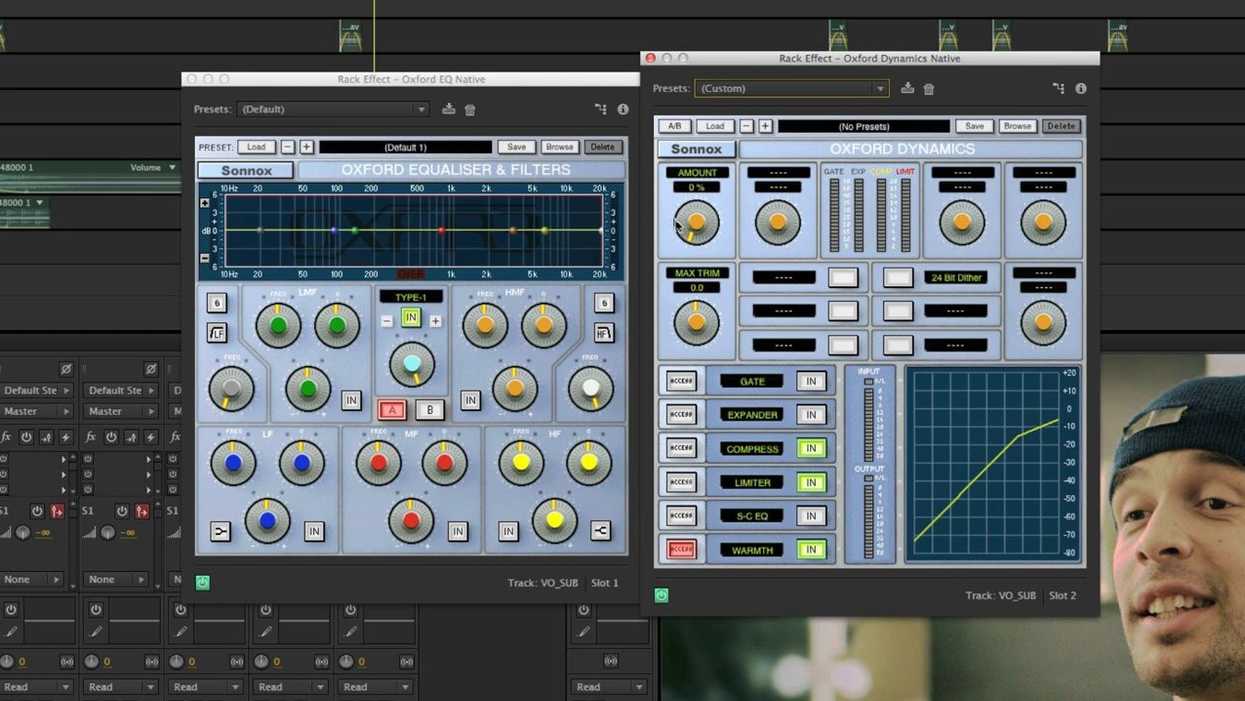Select EQ comparison setting B
Viewport: 1245px width, 701px height.
click(x=430, y=410)
